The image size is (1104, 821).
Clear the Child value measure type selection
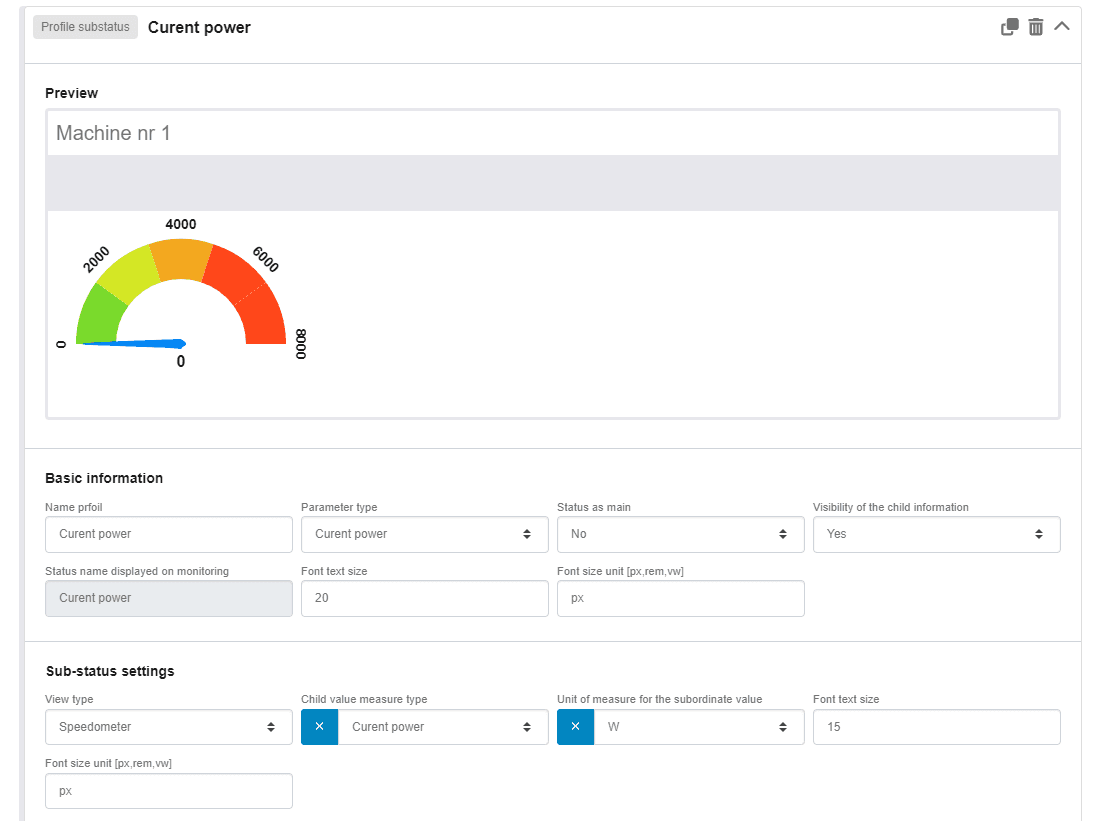point(320,727)
